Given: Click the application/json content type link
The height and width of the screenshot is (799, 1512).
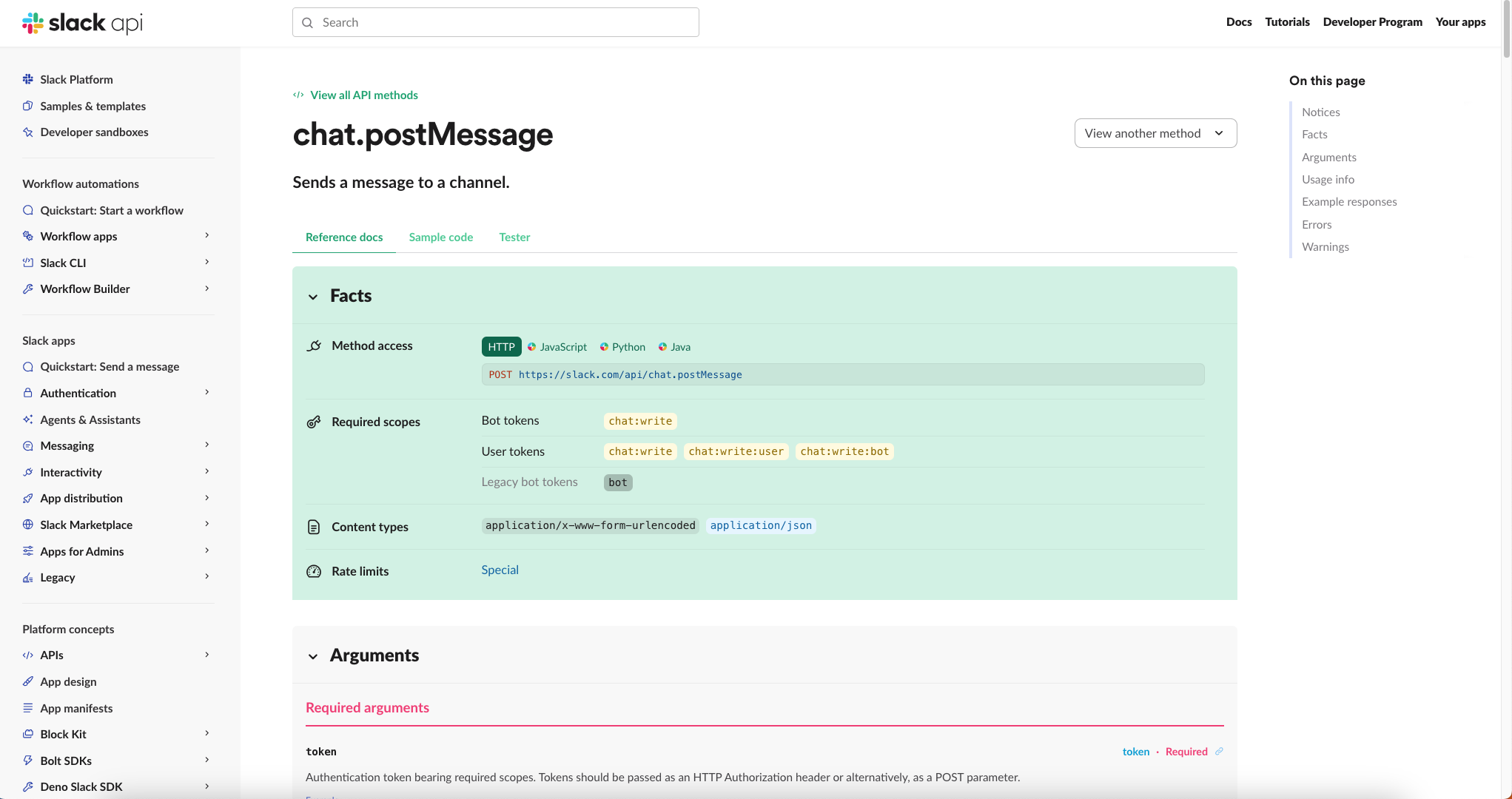Looking at the screenshot, I should [761, 525].
